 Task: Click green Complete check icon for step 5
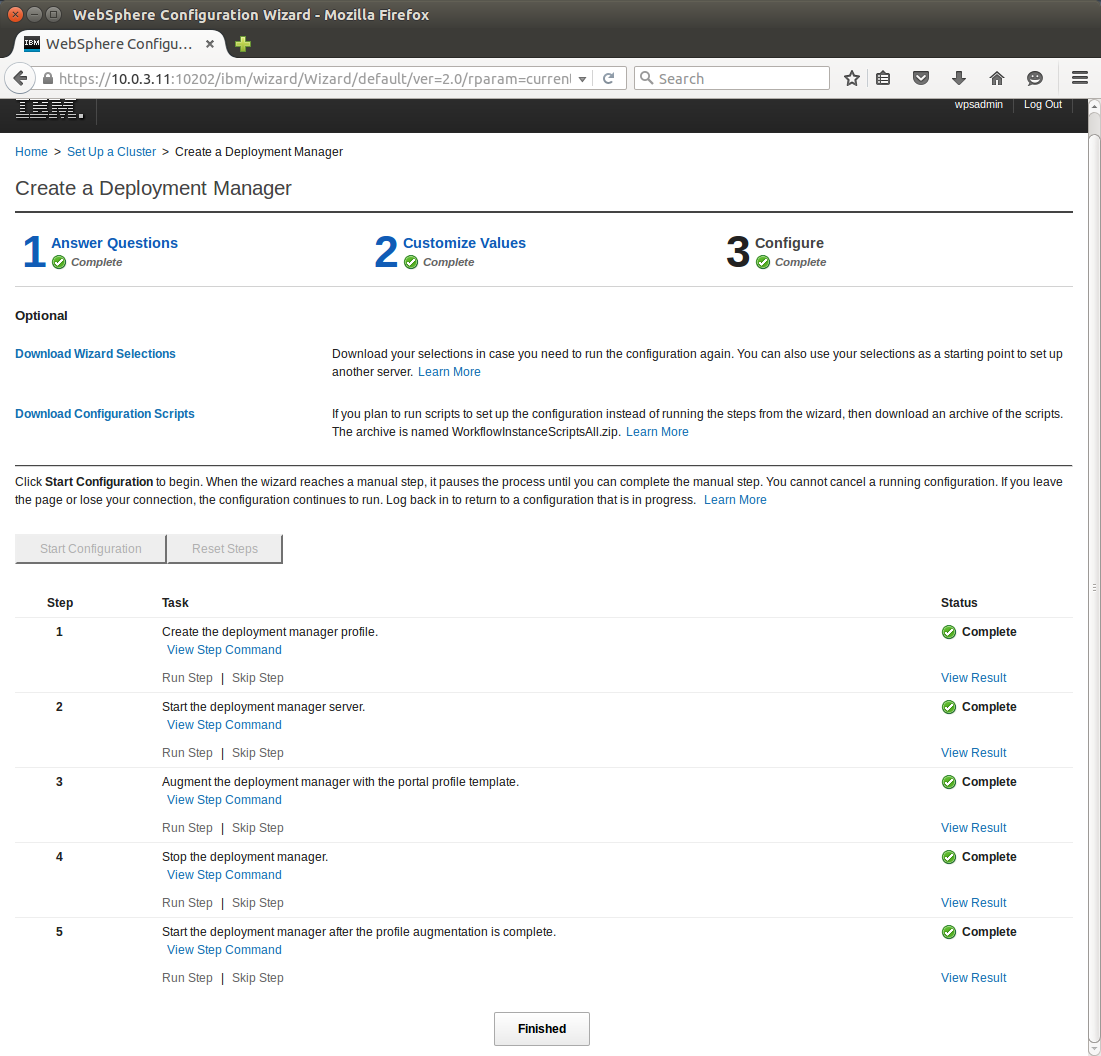click(949, 932)
